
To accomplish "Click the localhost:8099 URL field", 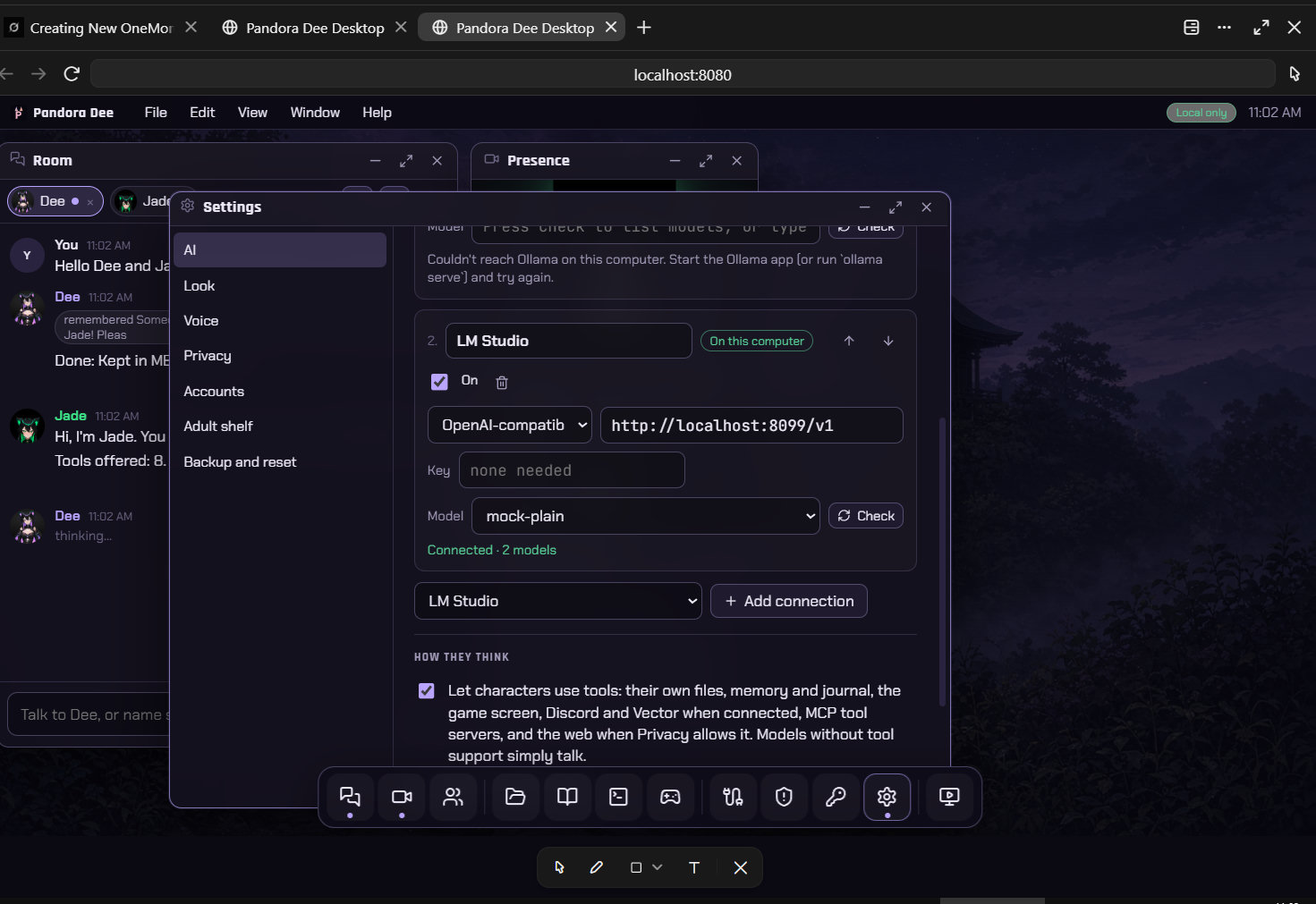I will (x=751, y=425).
